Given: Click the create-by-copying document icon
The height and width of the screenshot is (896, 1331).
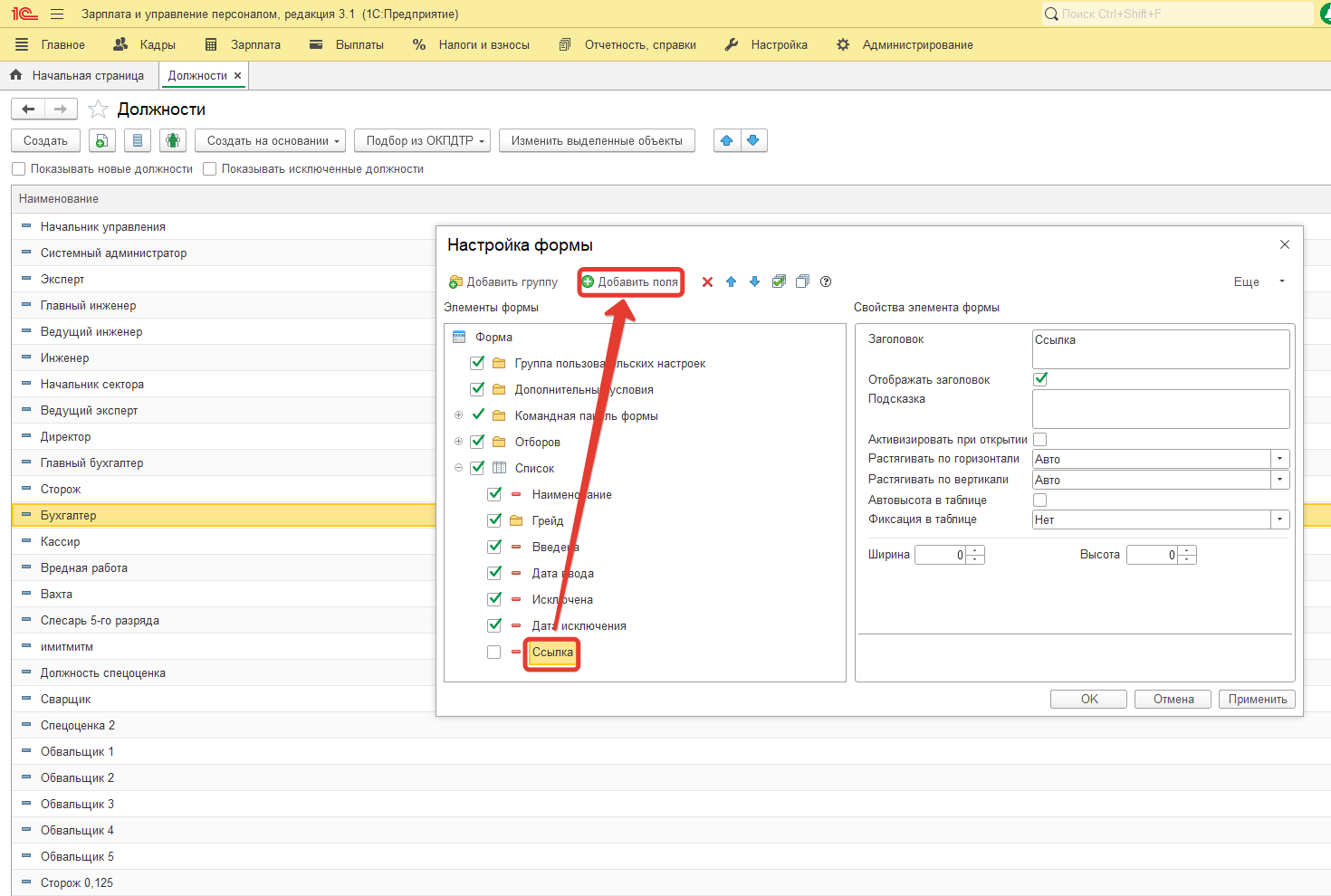Looking at the screenshot, I should pyautogui.click(x=102, y=141).
